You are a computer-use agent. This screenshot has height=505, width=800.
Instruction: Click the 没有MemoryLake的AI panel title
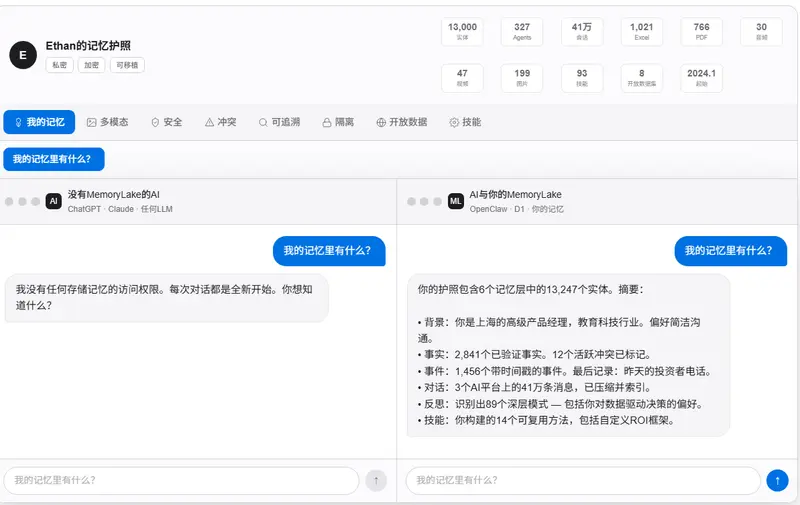[114, 194]
